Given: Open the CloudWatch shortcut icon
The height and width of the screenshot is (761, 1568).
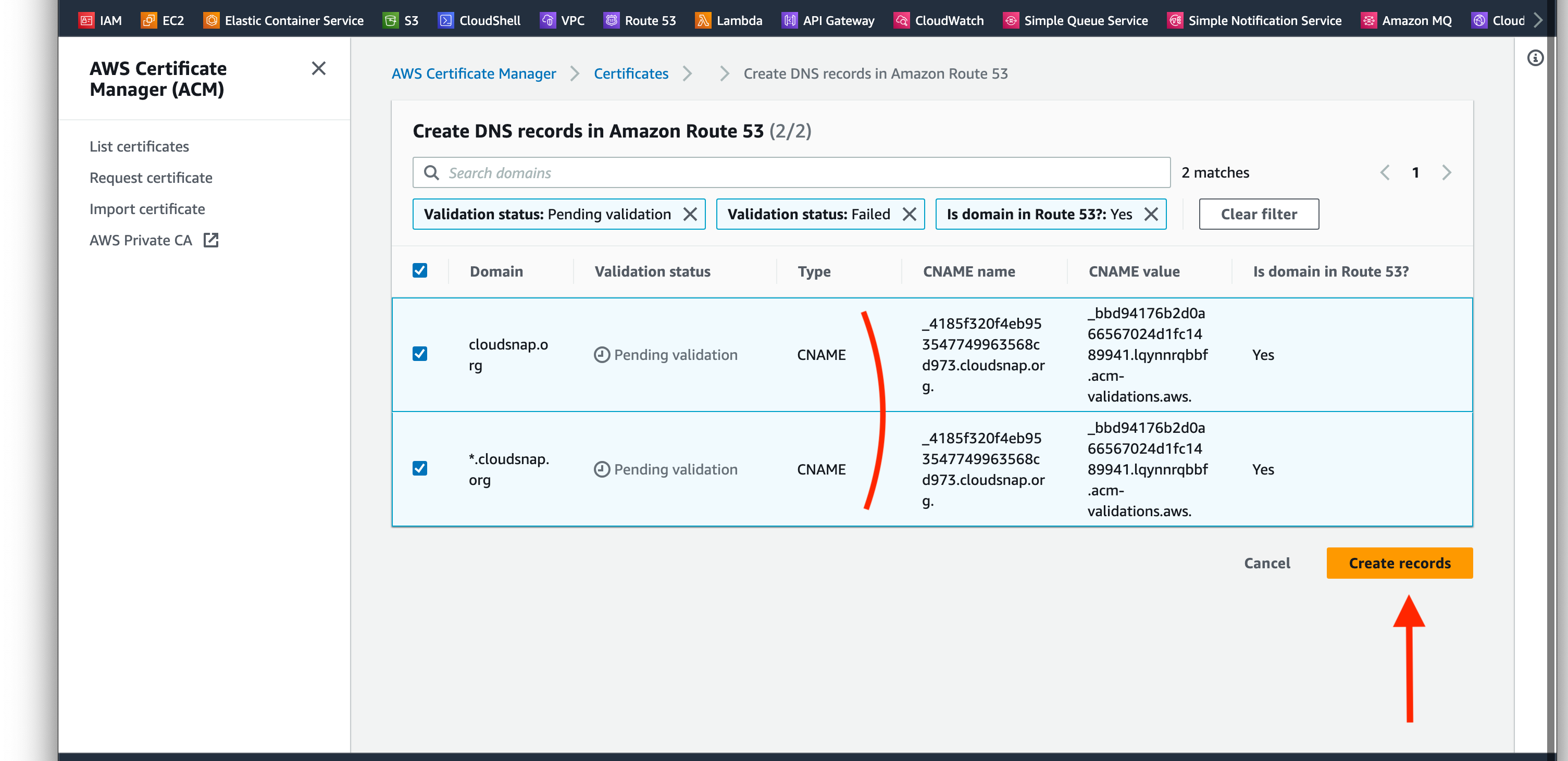Looking at the screenshot, I should point(902,20).
